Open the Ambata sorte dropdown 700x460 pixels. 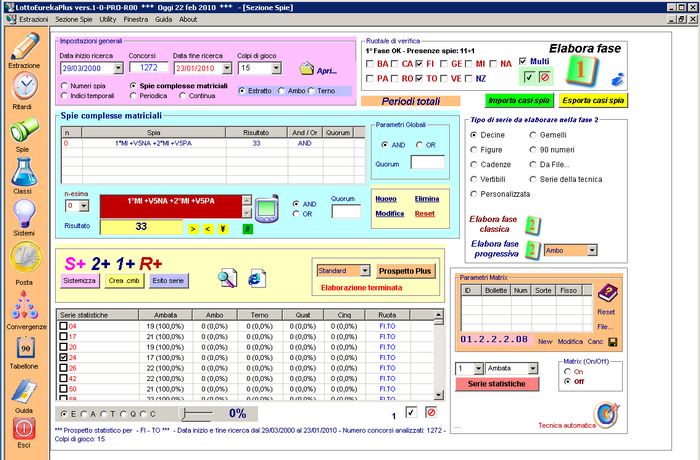click(533, 368)
